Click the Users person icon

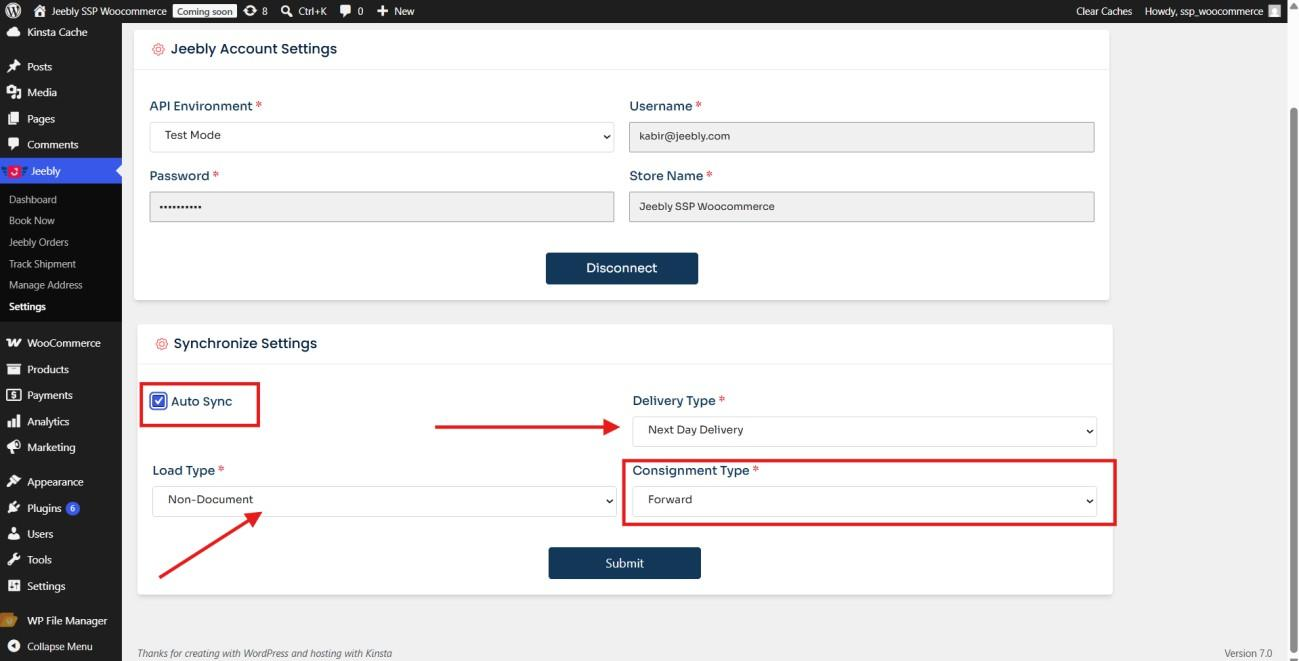click(x=14, y=534)
